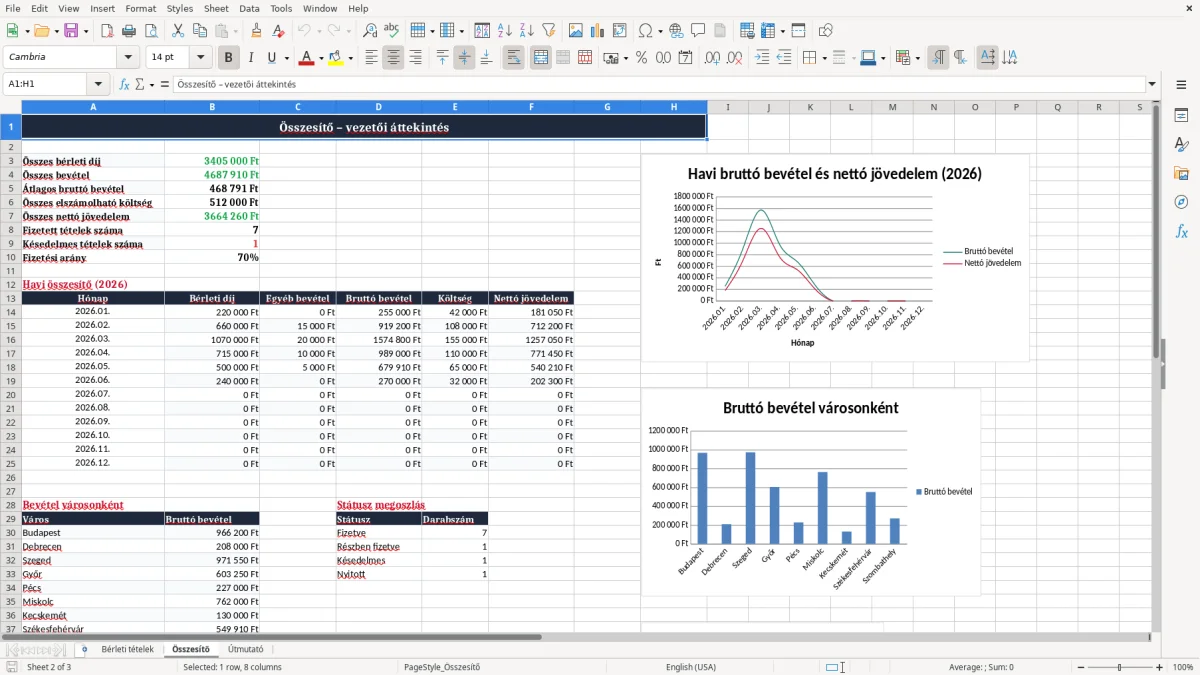Apply red font color swatch

[x=306, y=58]
